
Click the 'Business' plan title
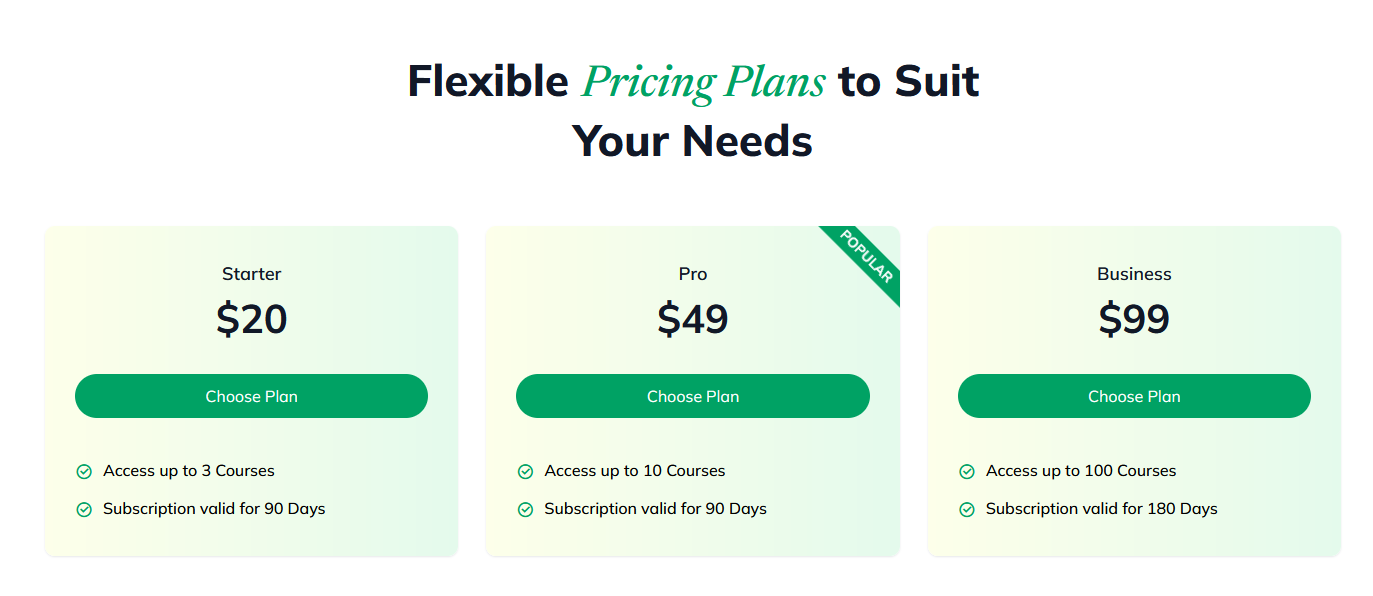[1134, 274]
